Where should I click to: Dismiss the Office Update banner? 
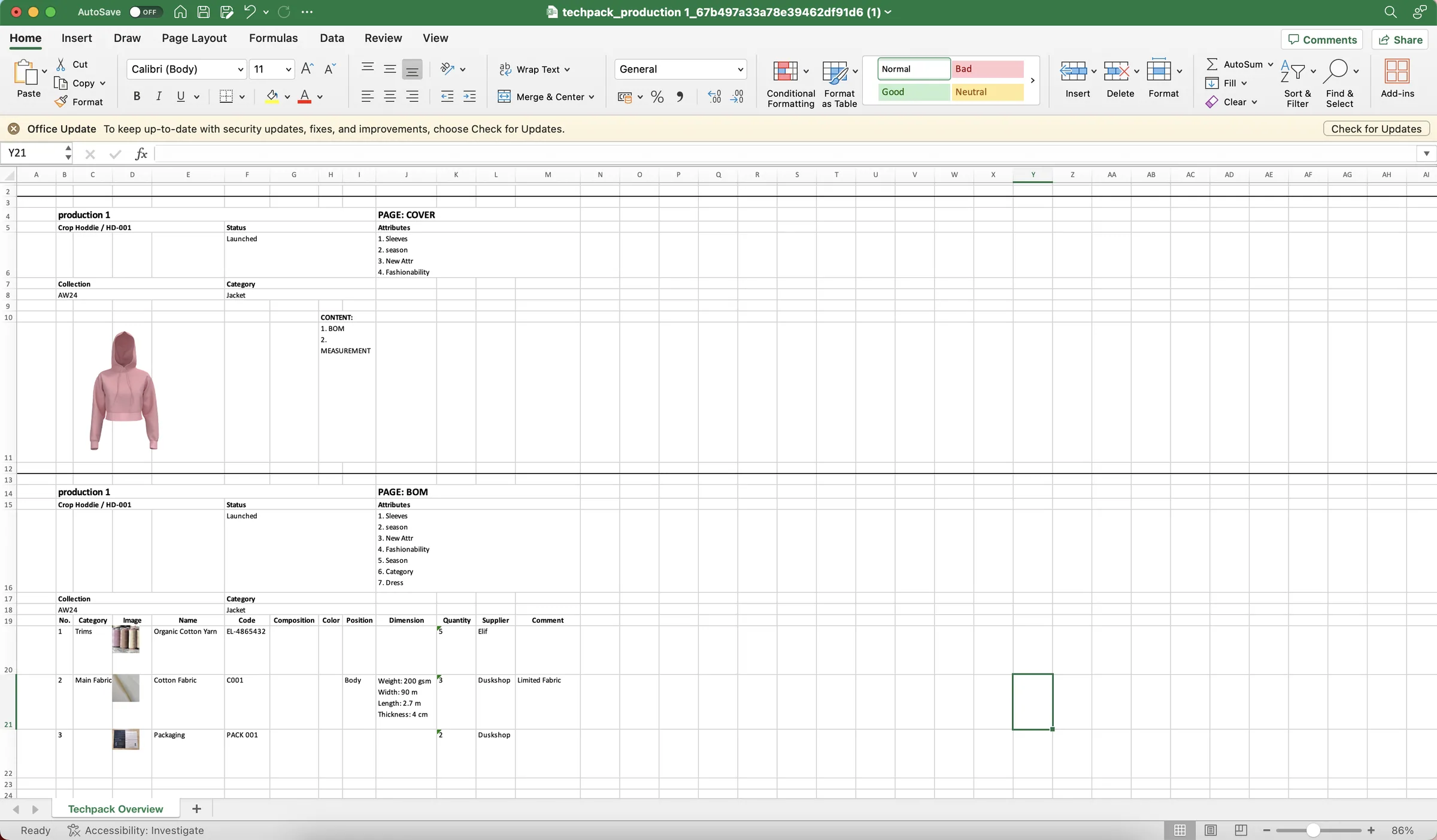(14, 129)
